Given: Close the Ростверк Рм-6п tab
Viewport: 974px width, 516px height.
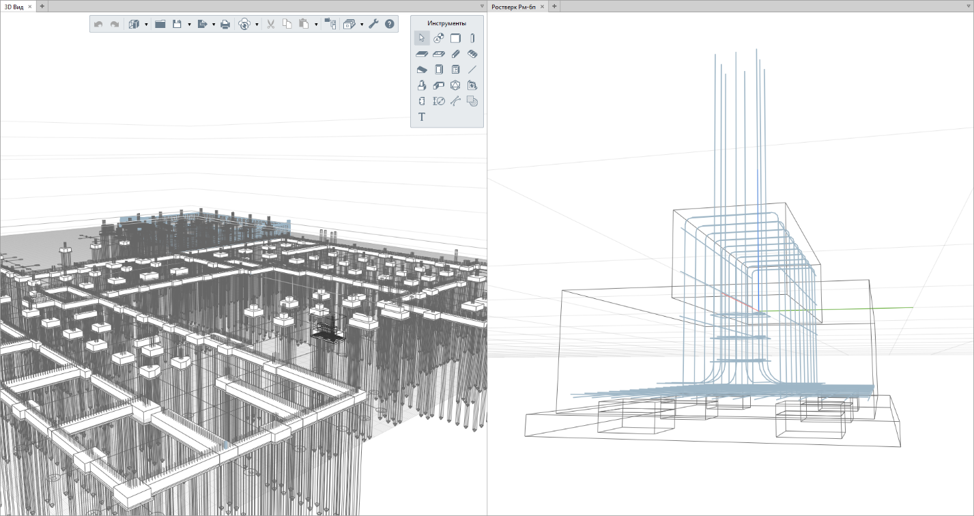Looking at the screenshot, I should coord(544,6).
